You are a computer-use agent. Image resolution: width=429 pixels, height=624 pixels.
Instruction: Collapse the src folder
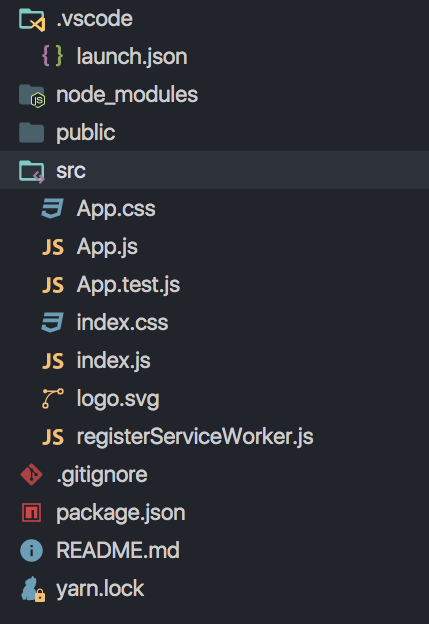(214, 170)
